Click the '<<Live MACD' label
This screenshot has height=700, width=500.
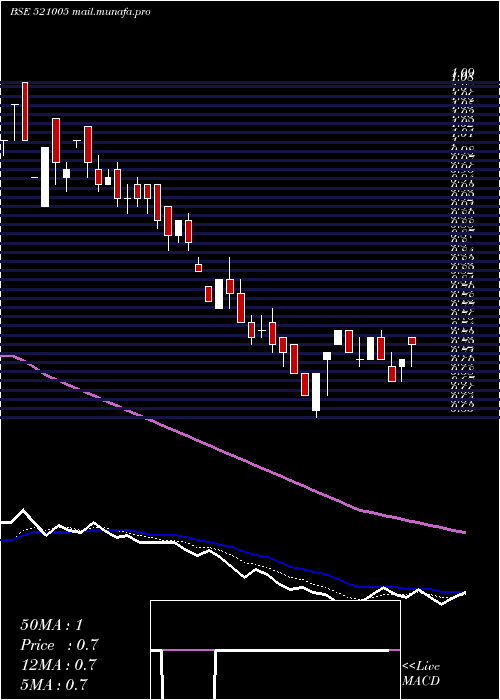click(x=421, y=674)
